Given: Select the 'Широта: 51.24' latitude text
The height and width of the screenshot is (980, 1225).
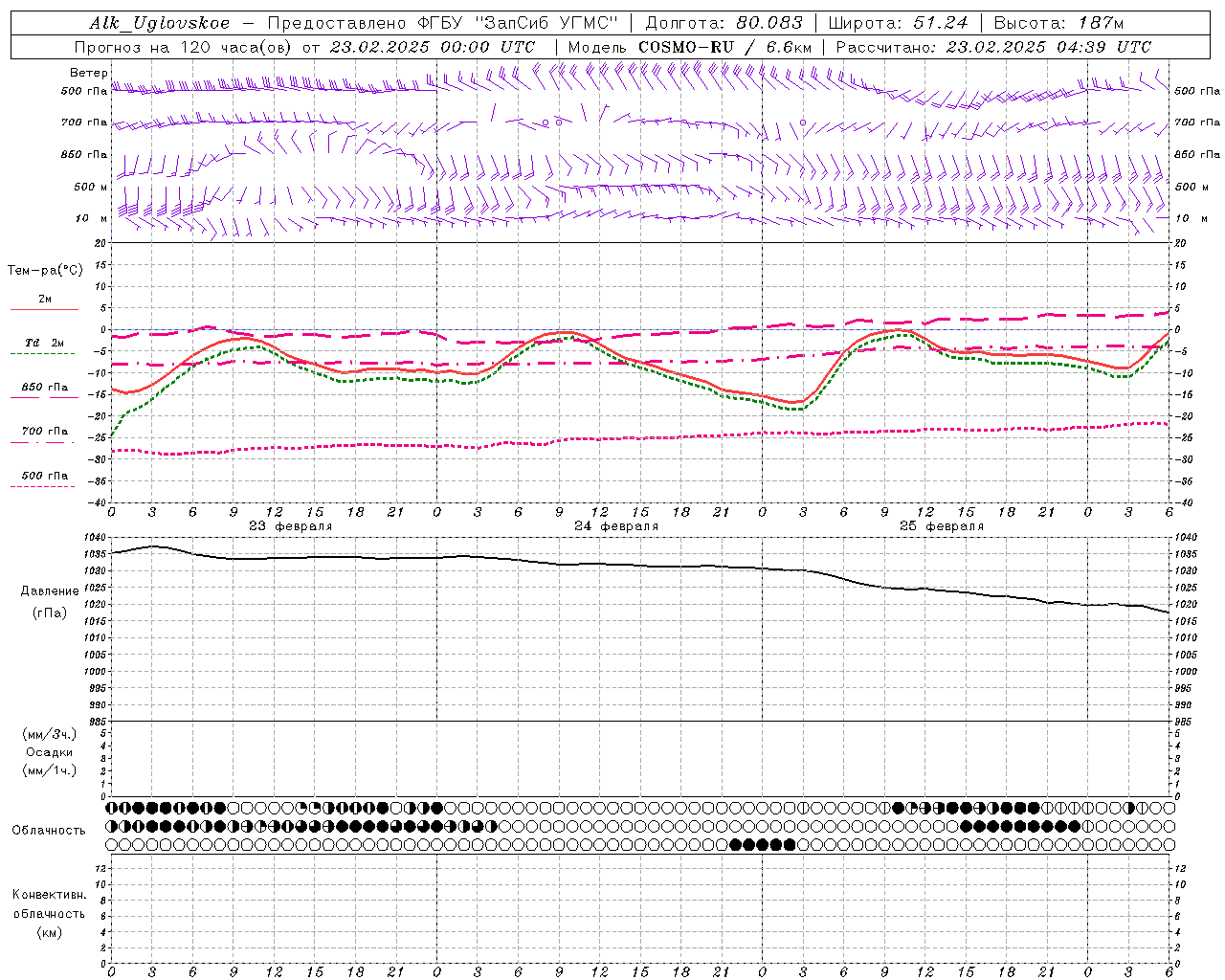Looking at the screenshot, I should 898,23.
